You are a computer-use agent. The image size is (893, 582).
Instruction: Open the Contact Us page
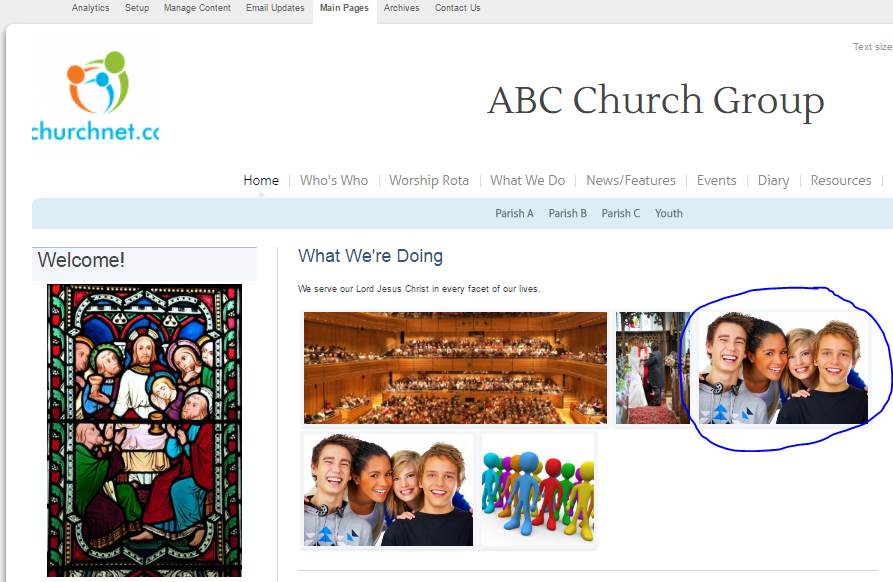(x=457, y=7)
